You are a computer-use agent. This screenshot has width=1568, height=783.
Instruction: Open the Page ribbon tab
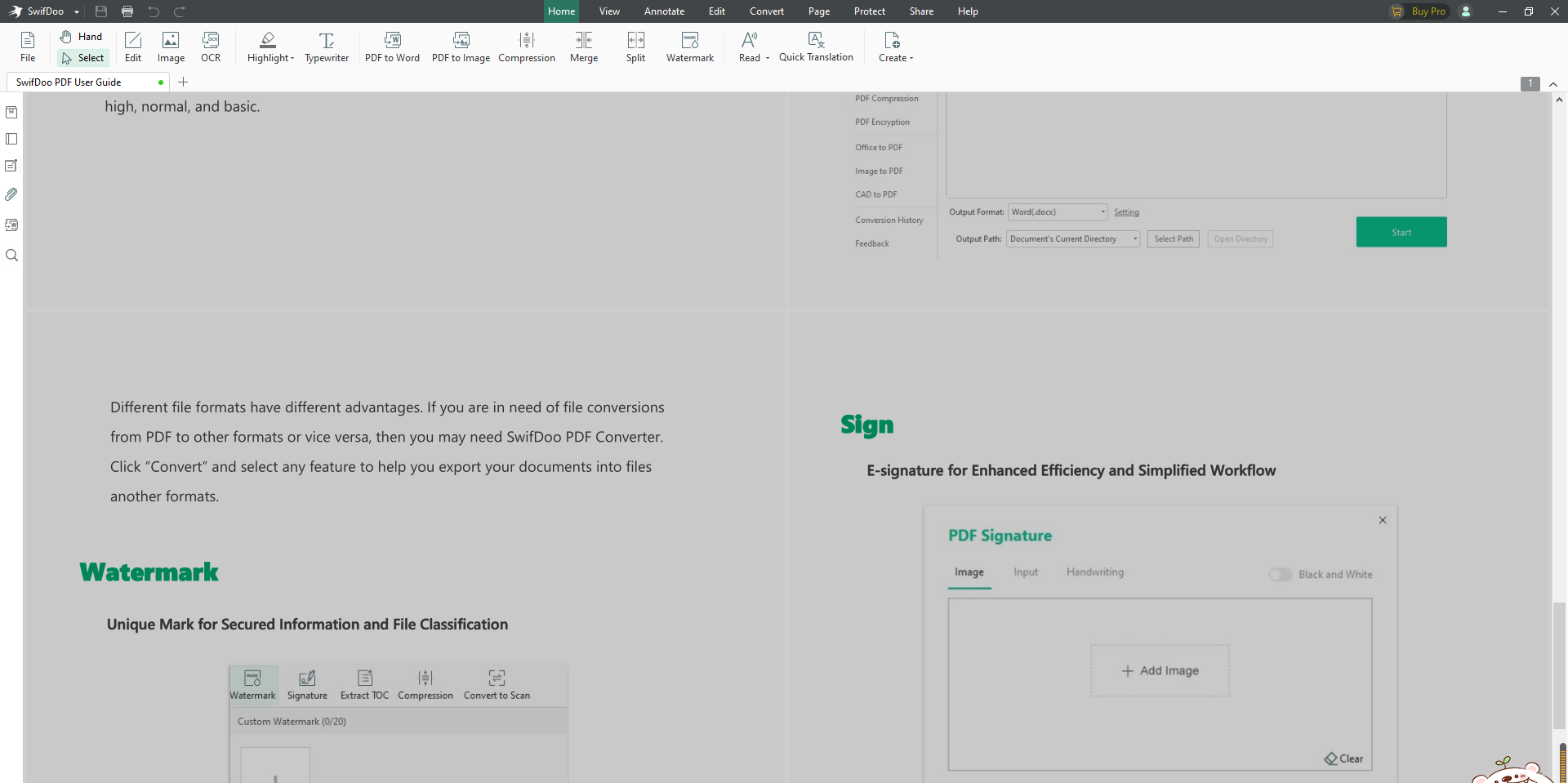819,11
